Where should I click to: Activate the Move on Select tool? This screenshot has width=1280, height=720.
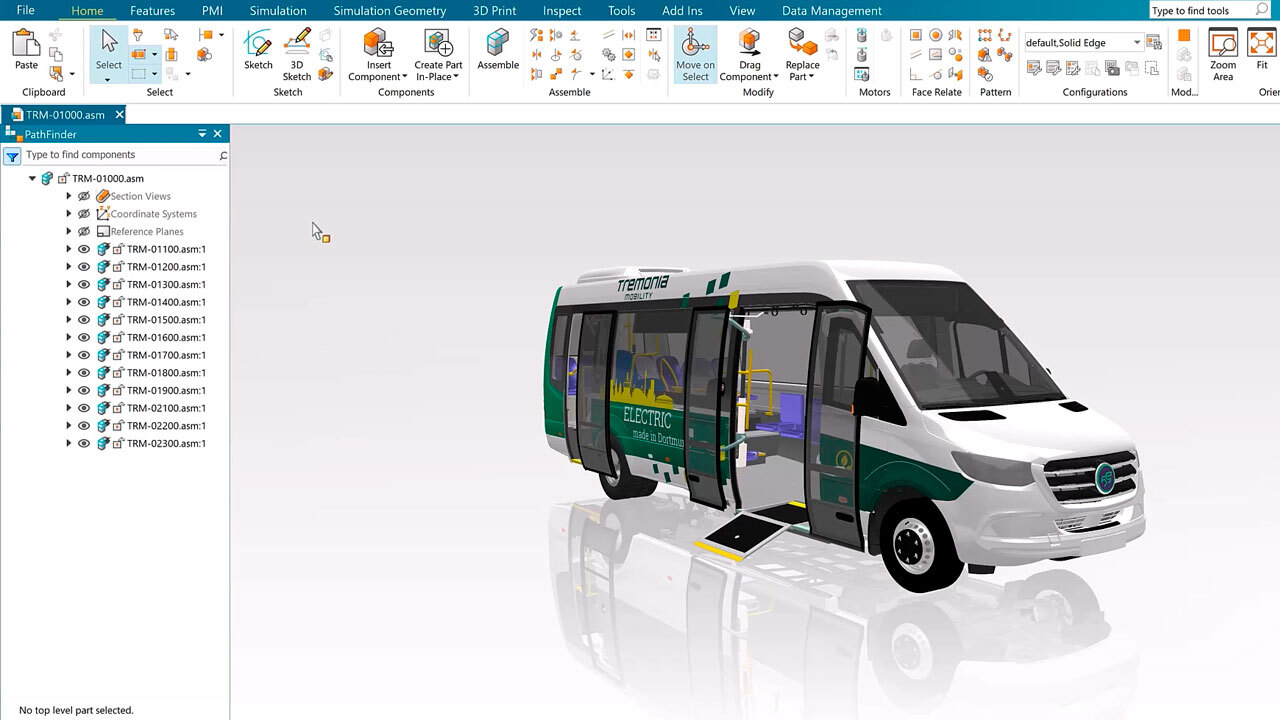[695, 45]
